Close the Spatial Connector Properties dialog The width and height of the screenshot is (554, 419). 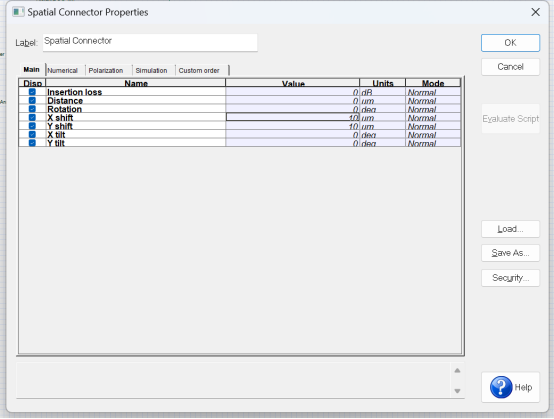[536, 12]
